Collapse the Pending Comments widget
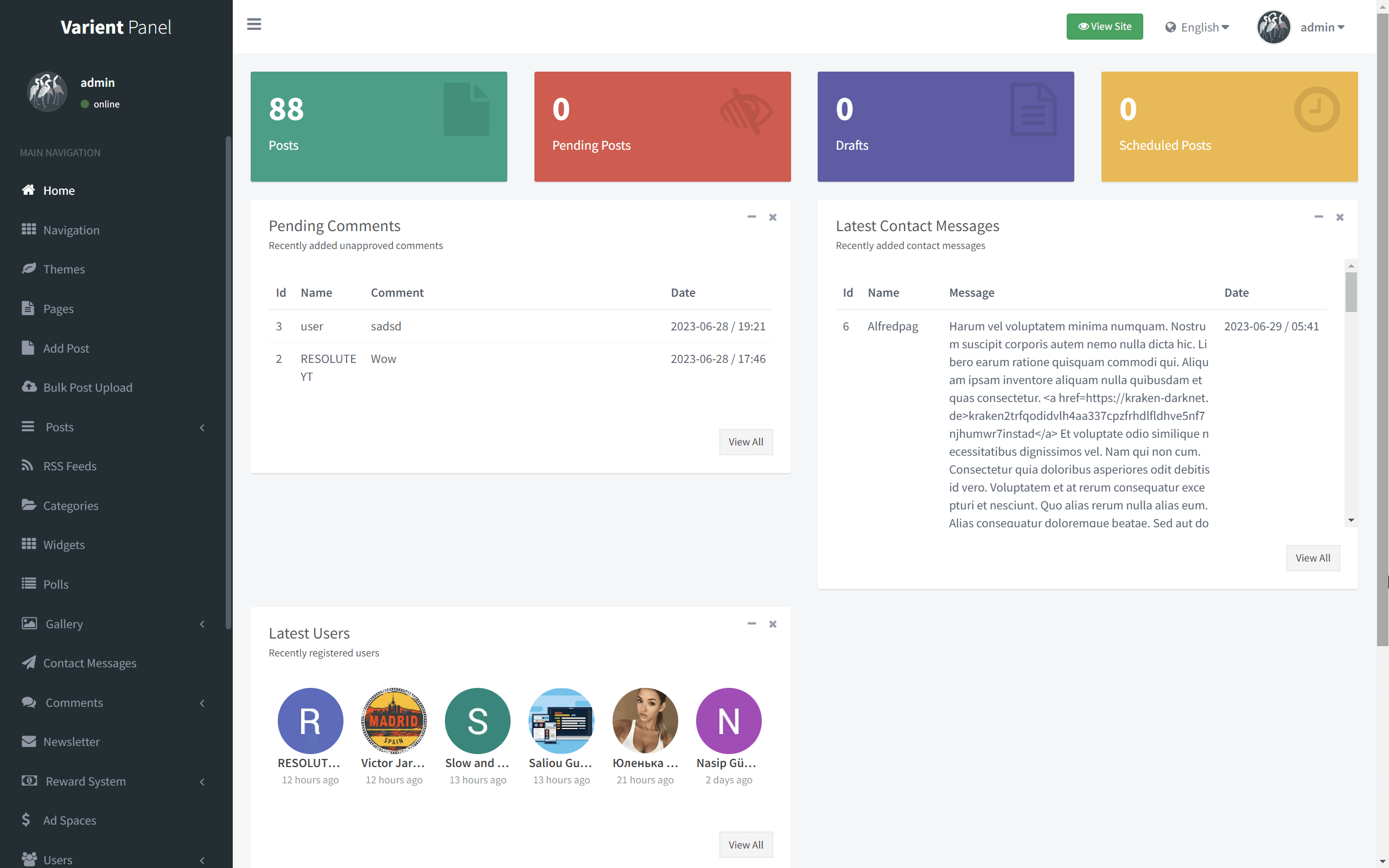This screenshot has width=1389, height=868. 751,217
